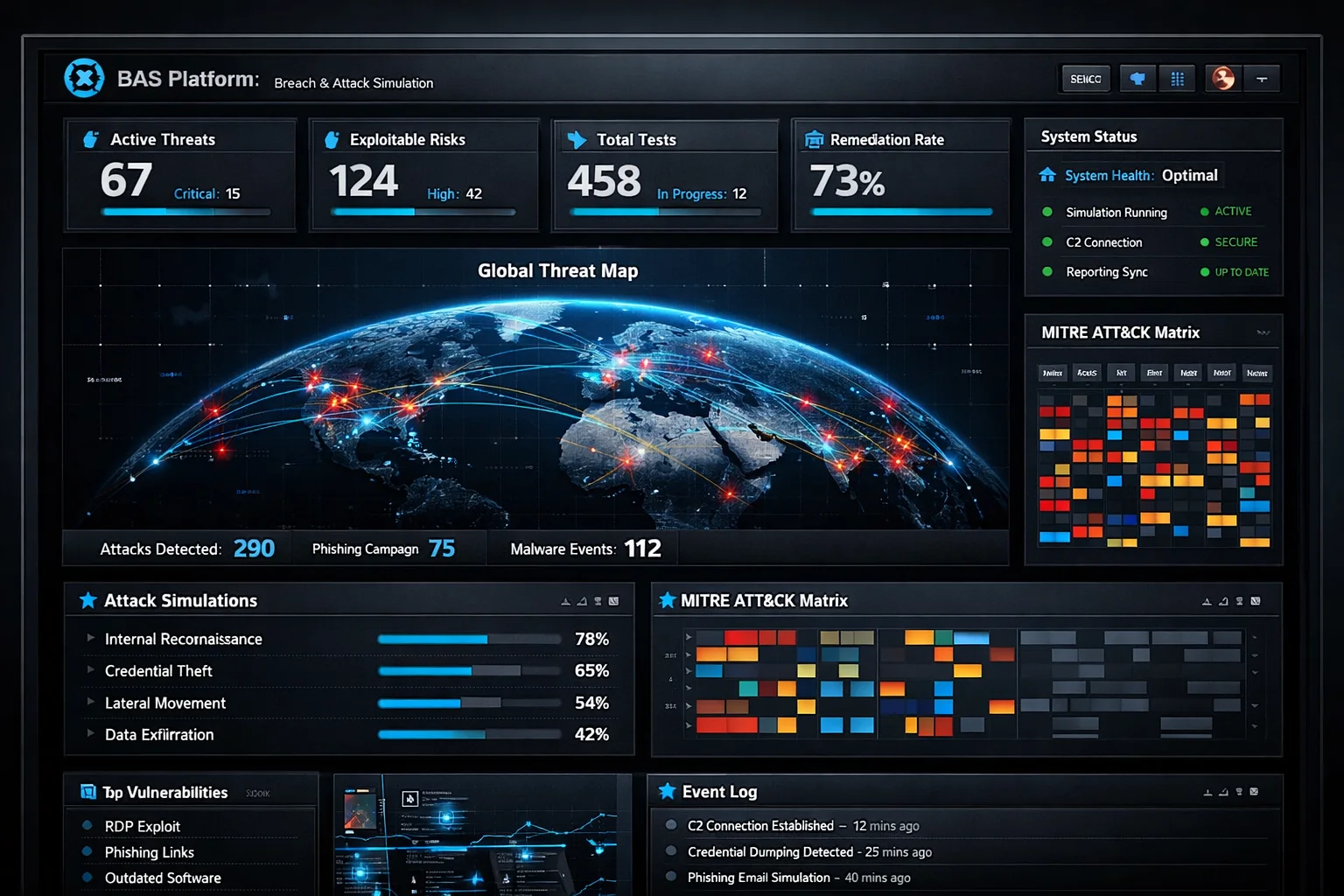The width and height of the screenshot is (1344, 896).
Task: Click the SEIICG button in the header
Action: [x=1086, y=79]
